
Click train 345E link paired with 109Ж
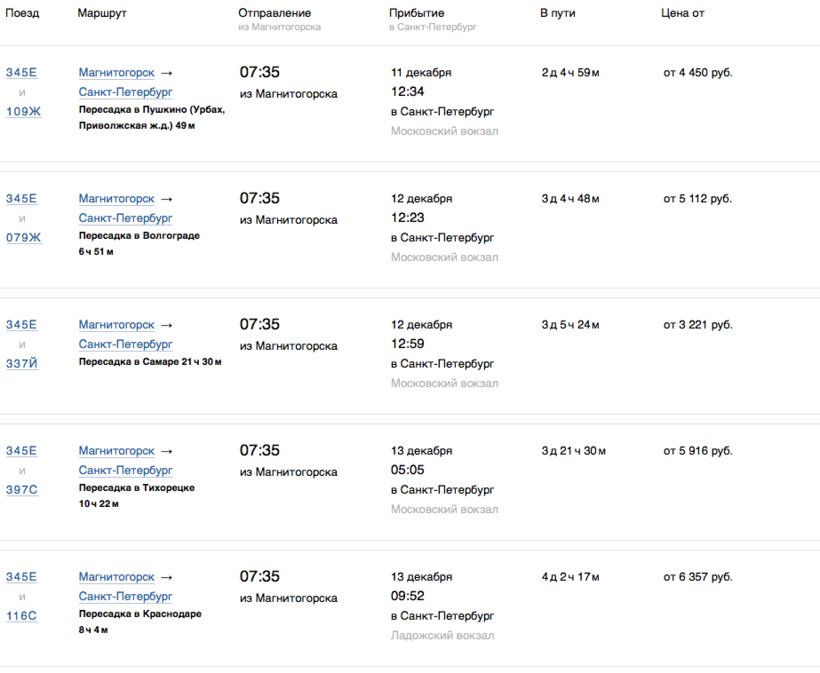click(x=21, y=72)
